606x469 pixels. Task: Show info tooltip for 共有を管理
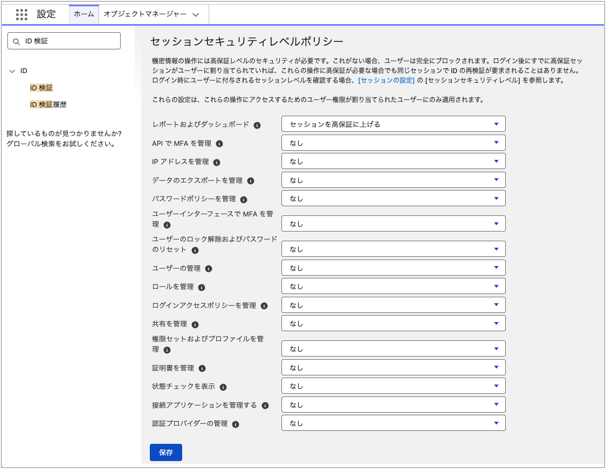pyautogui.click(x=195, y=325)
